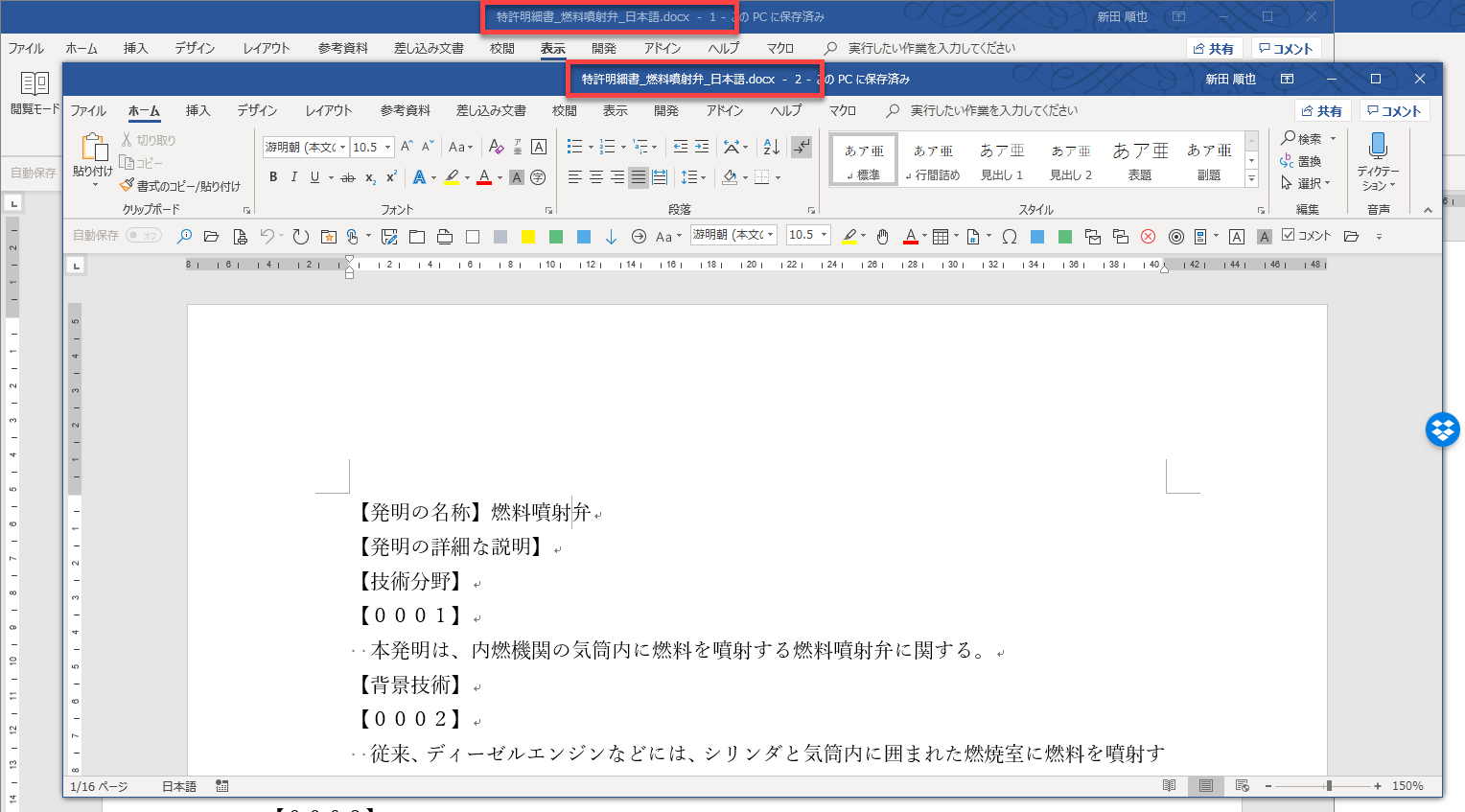The image size is (1465, 812).
Task: Open the font name dropdown in the ribbon
Action: [342, 148]
